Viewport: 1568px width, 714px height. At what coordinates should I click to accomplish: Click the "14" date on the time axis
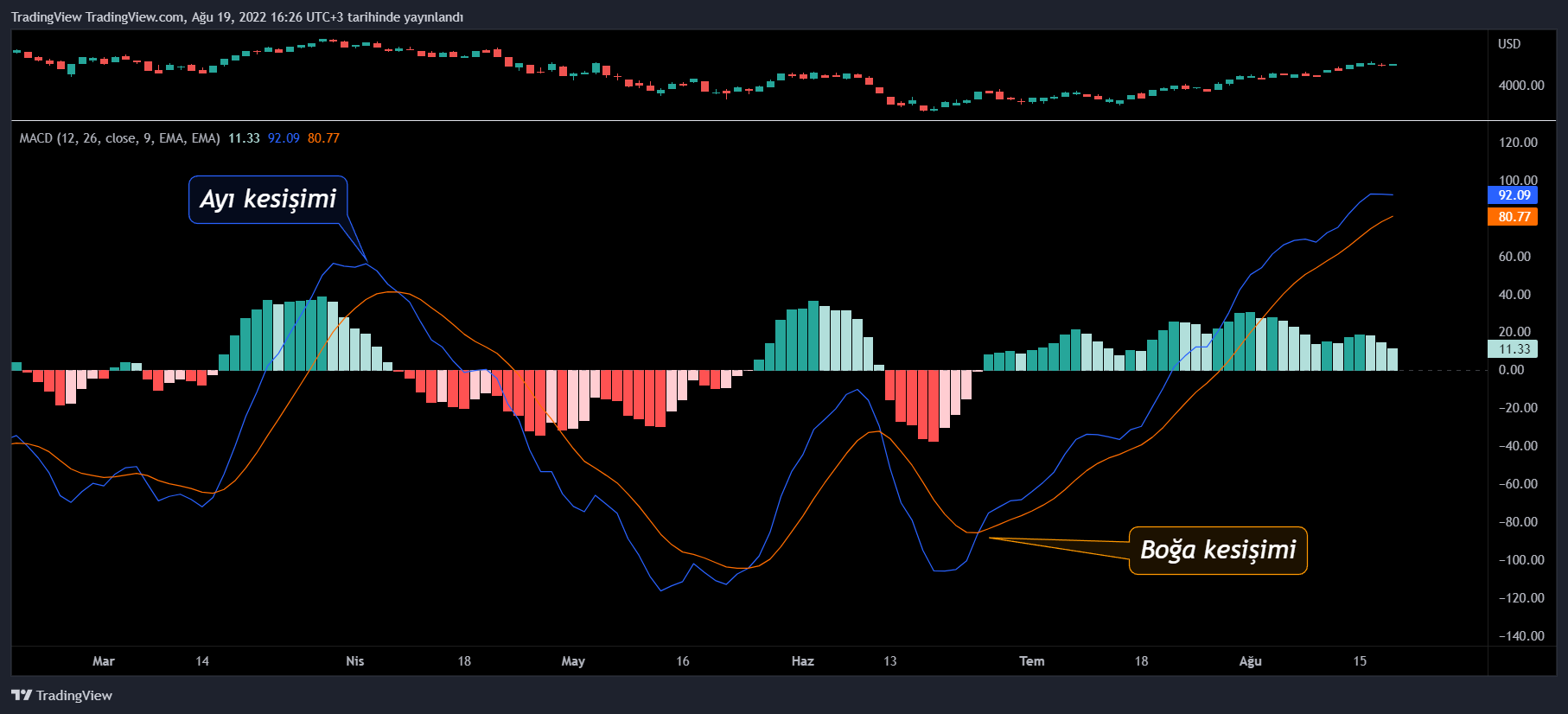coord(202,661)
